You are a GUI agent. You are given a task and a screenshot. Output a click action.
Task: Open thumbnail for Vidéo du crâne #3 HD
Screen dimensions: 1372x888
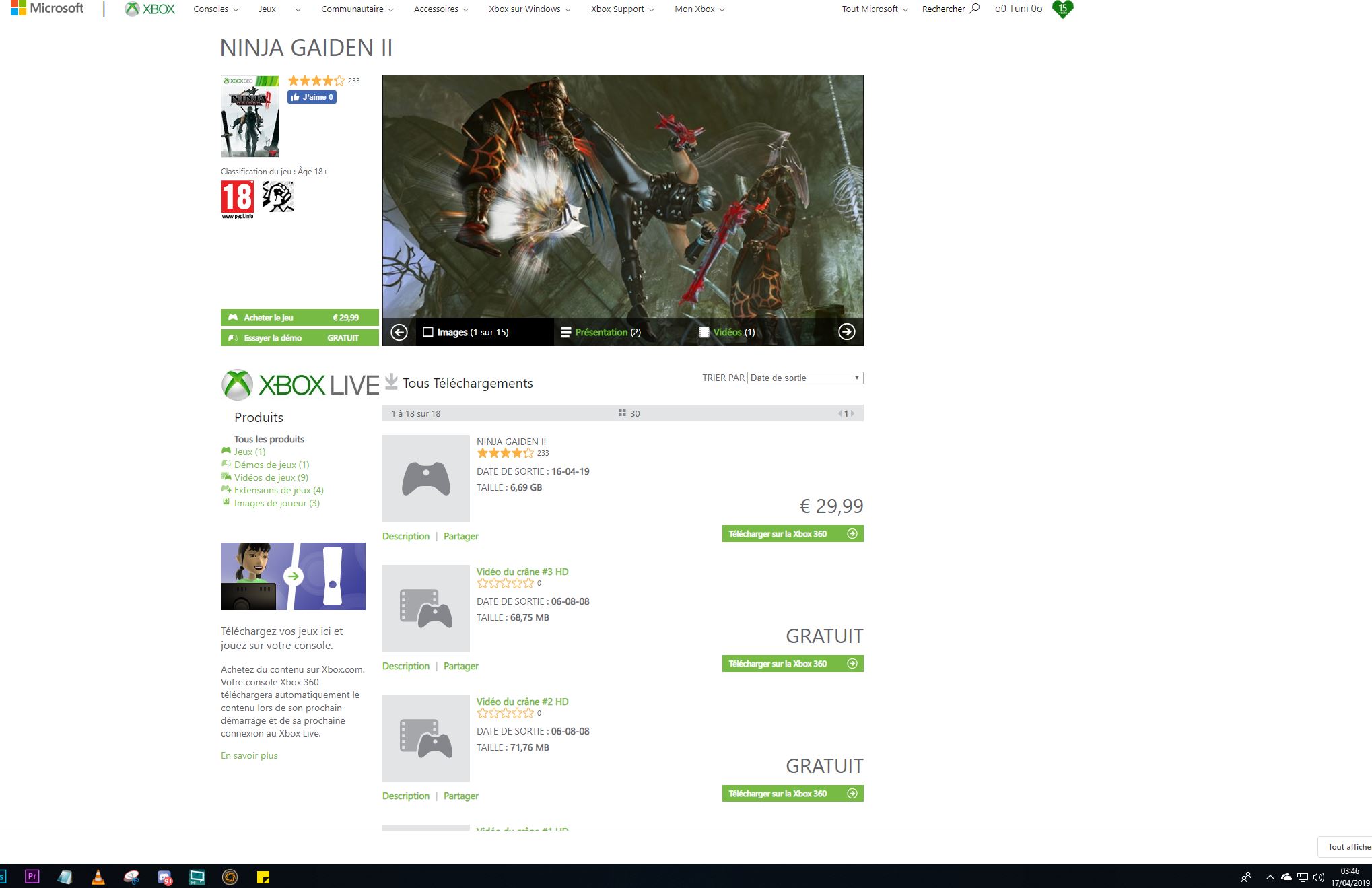(x=425, y=608)
